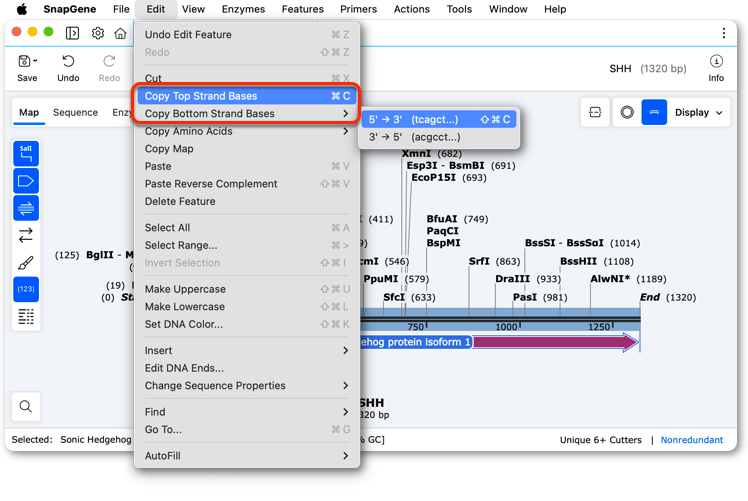Choose Make Uppercase
748x501 pixels.
click(247, 289)
